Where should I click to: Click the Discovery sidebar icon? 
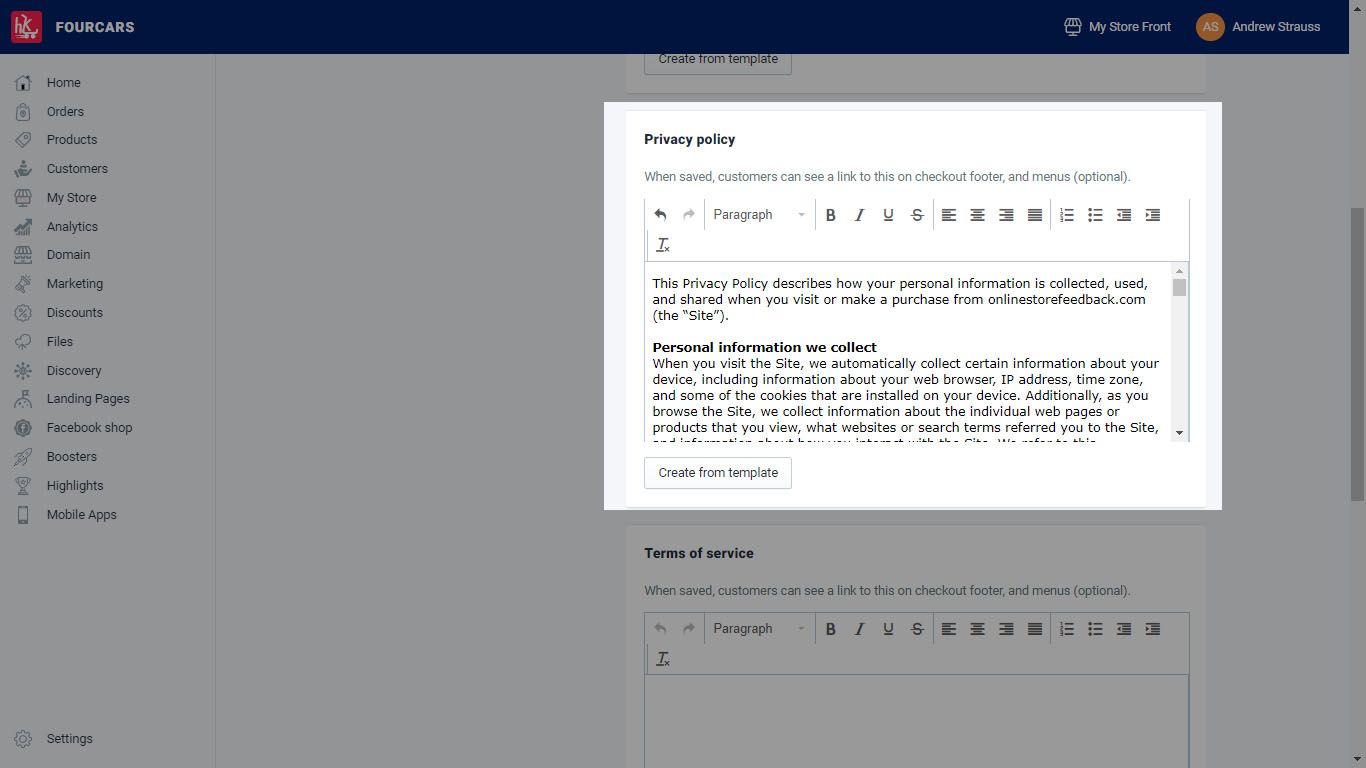click(x=23, y=371)
